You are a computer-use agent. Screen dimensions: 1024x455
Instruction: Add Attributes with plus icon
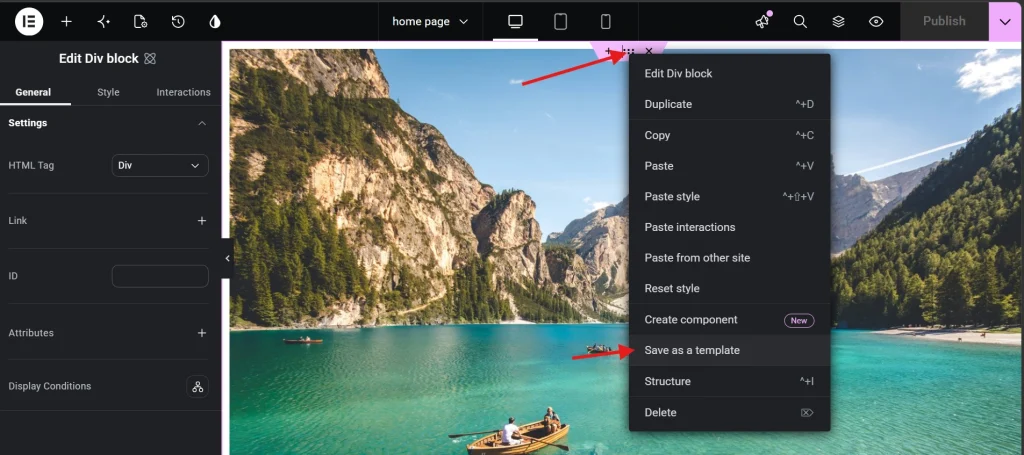pyautogui.click(x=202, y=333)
